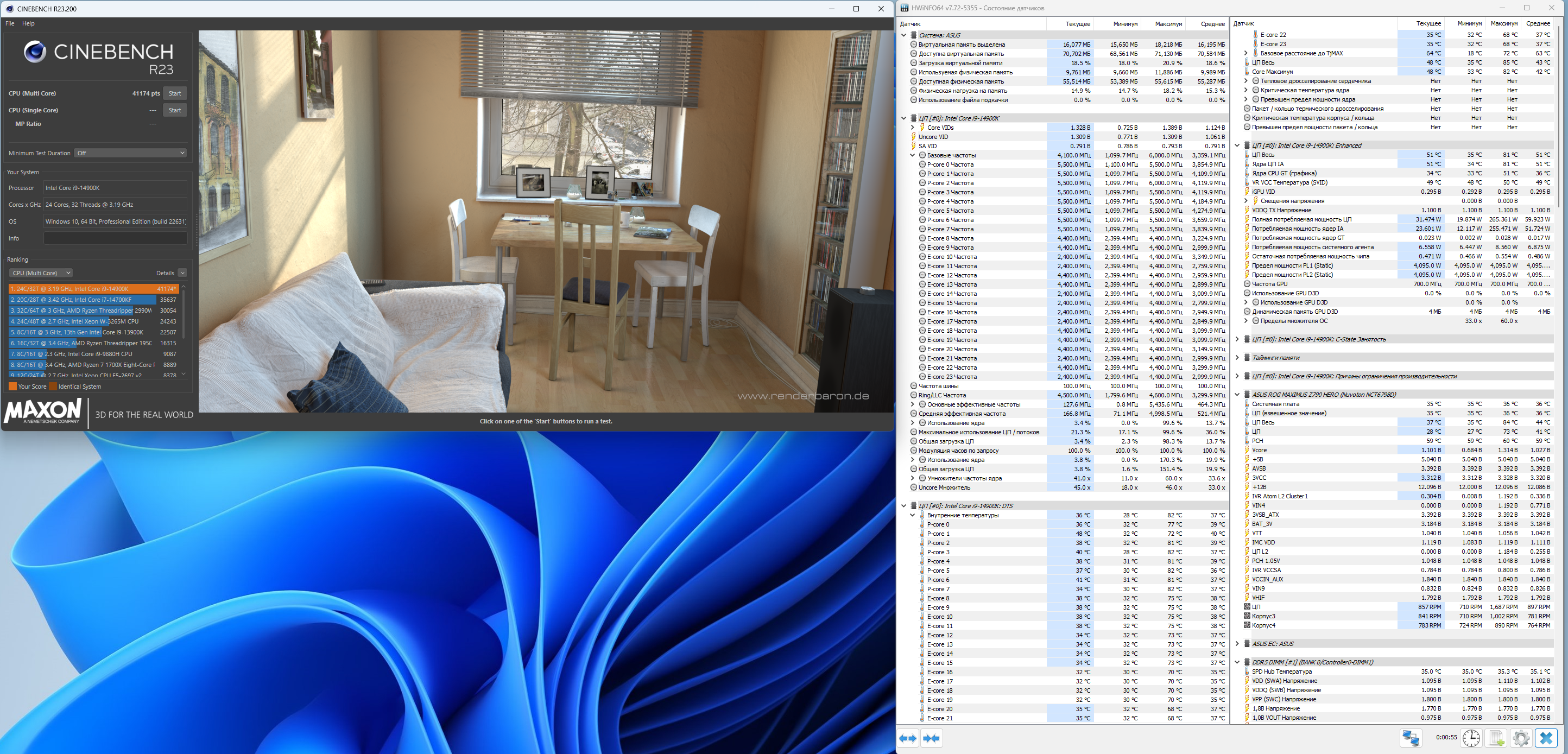Reset sensor timer with the clock icon
The height and width of the screenshot is (754, 1568).
point(1471,738)
